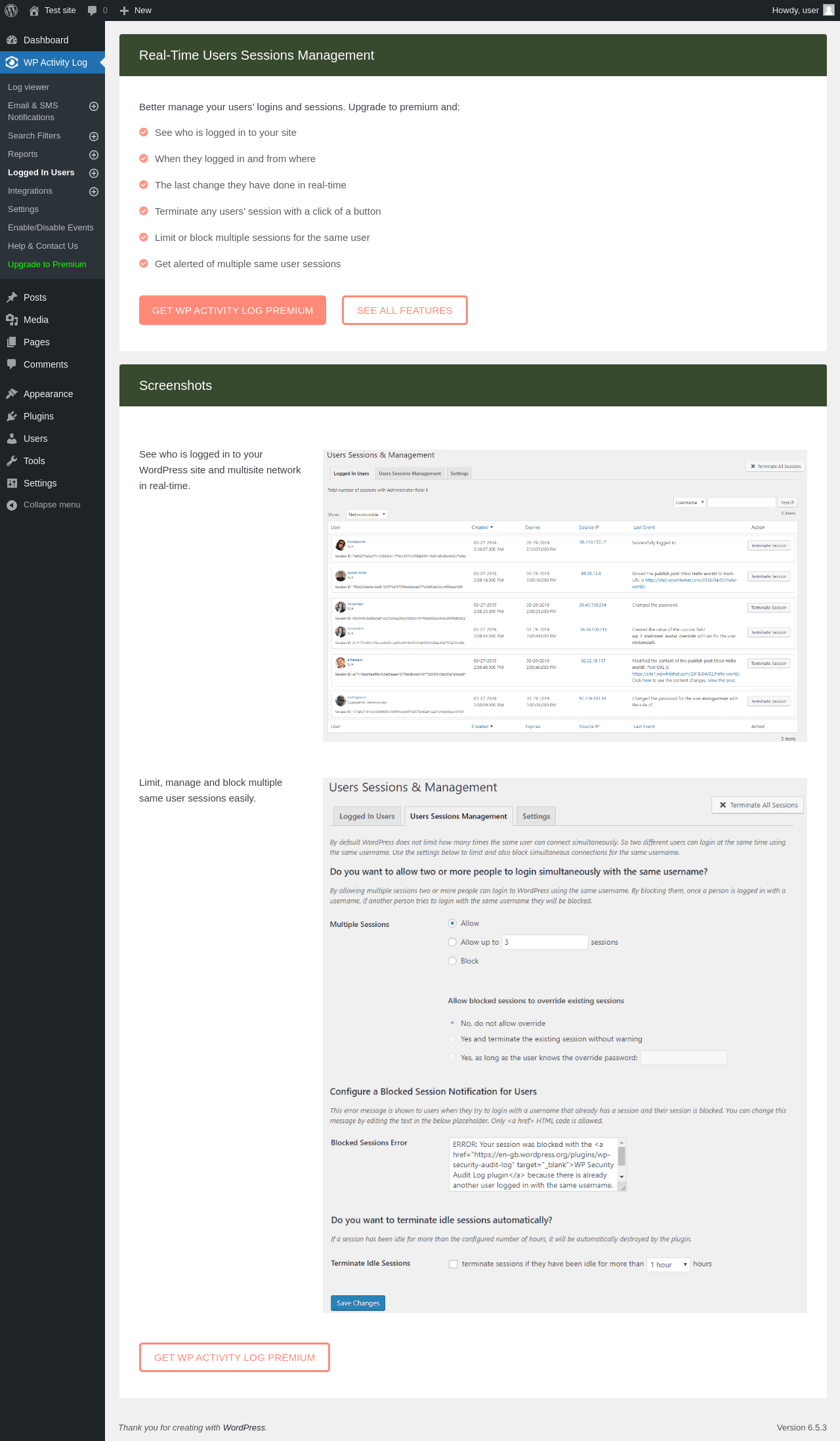840x1441 pixels.
Task: Open the Pages icon in the sidebar
Action: [12, 342]
